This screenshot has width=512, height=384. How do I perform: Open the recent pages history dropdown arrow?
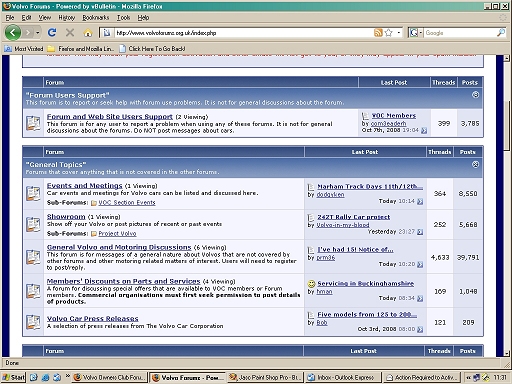pos(38,33)
